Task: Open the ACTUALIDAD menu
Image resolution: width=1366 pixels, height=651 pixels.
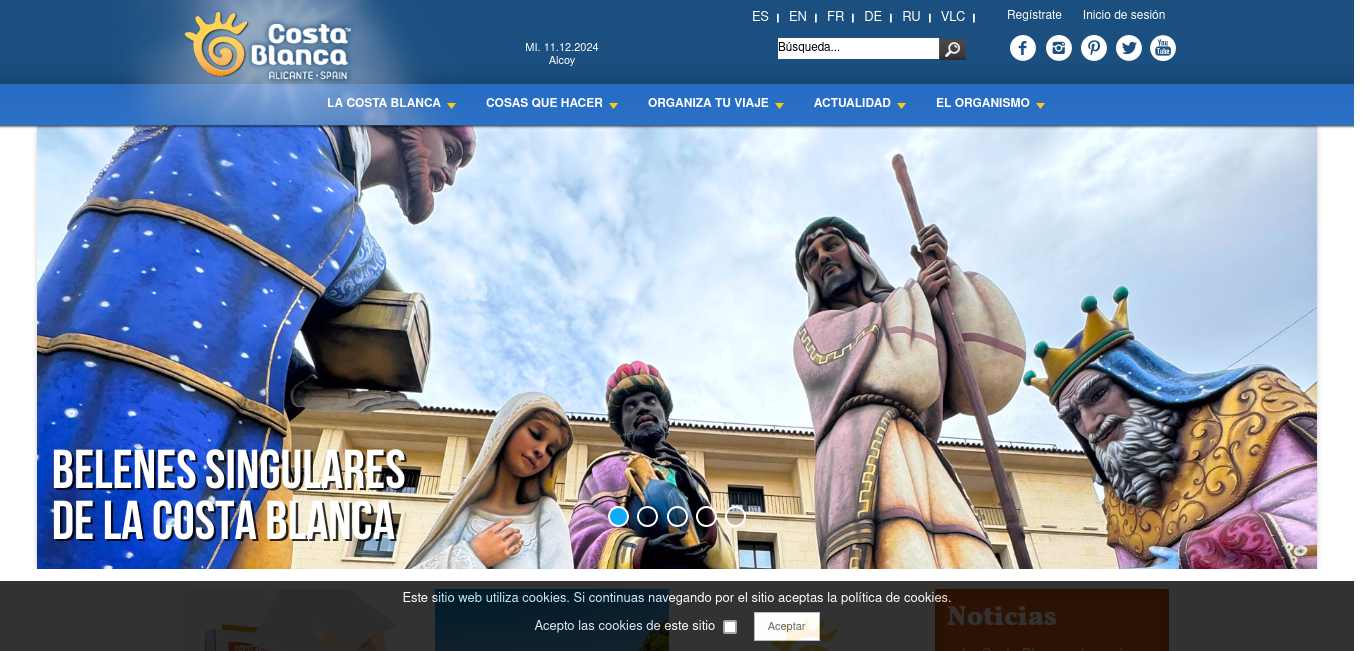Action: point(852,103)
